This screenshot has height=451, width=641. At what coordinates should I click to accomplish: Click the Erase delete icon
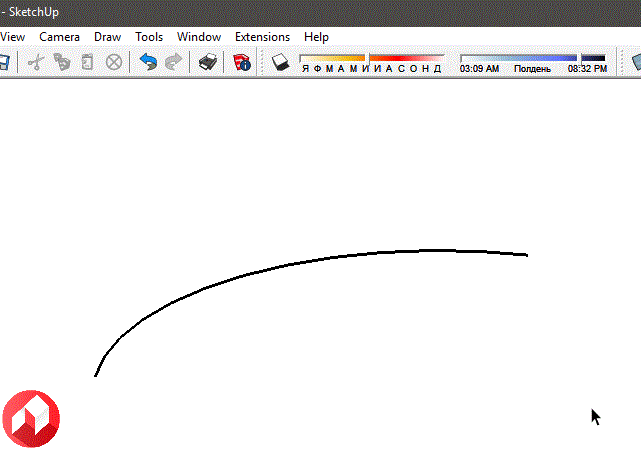(x=114, y=62)
